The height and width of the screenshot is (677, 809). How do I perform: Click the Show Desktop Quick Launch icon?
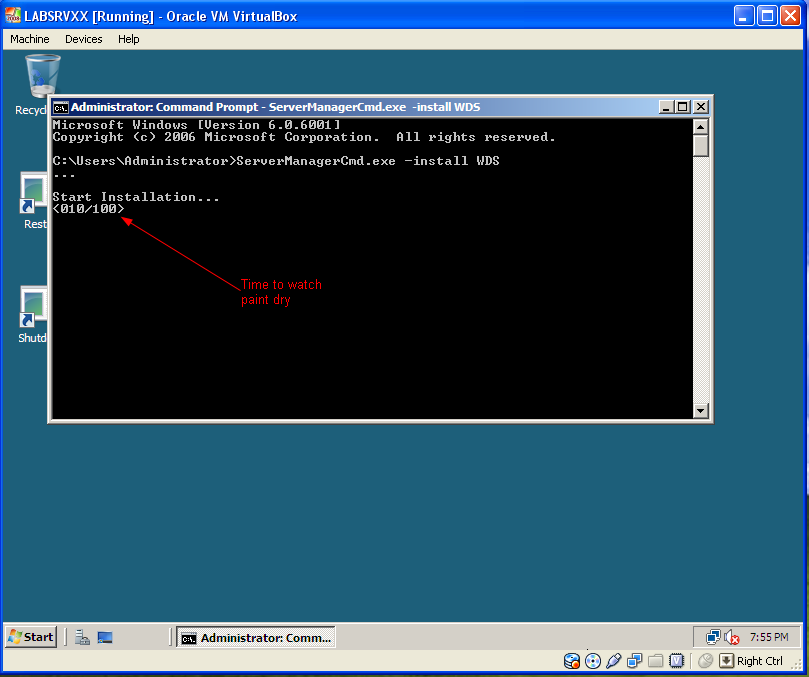point(105,637)
